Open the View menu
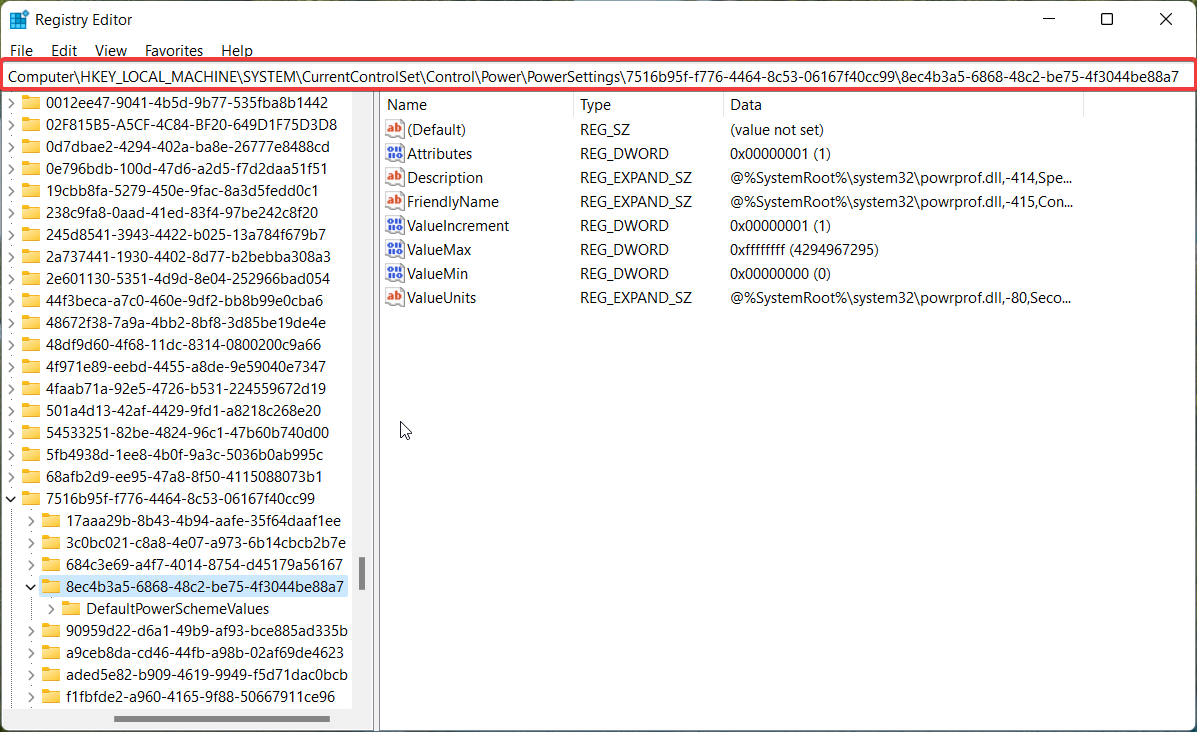Screen dimensions: 1197x732 tap(110, 50)
